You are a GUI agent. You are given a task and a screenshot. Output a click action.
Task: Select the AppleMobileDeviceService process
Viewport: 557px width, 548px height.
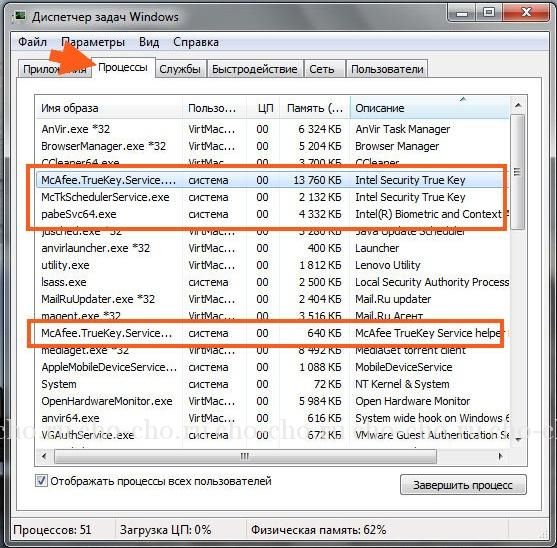(272, 367)
